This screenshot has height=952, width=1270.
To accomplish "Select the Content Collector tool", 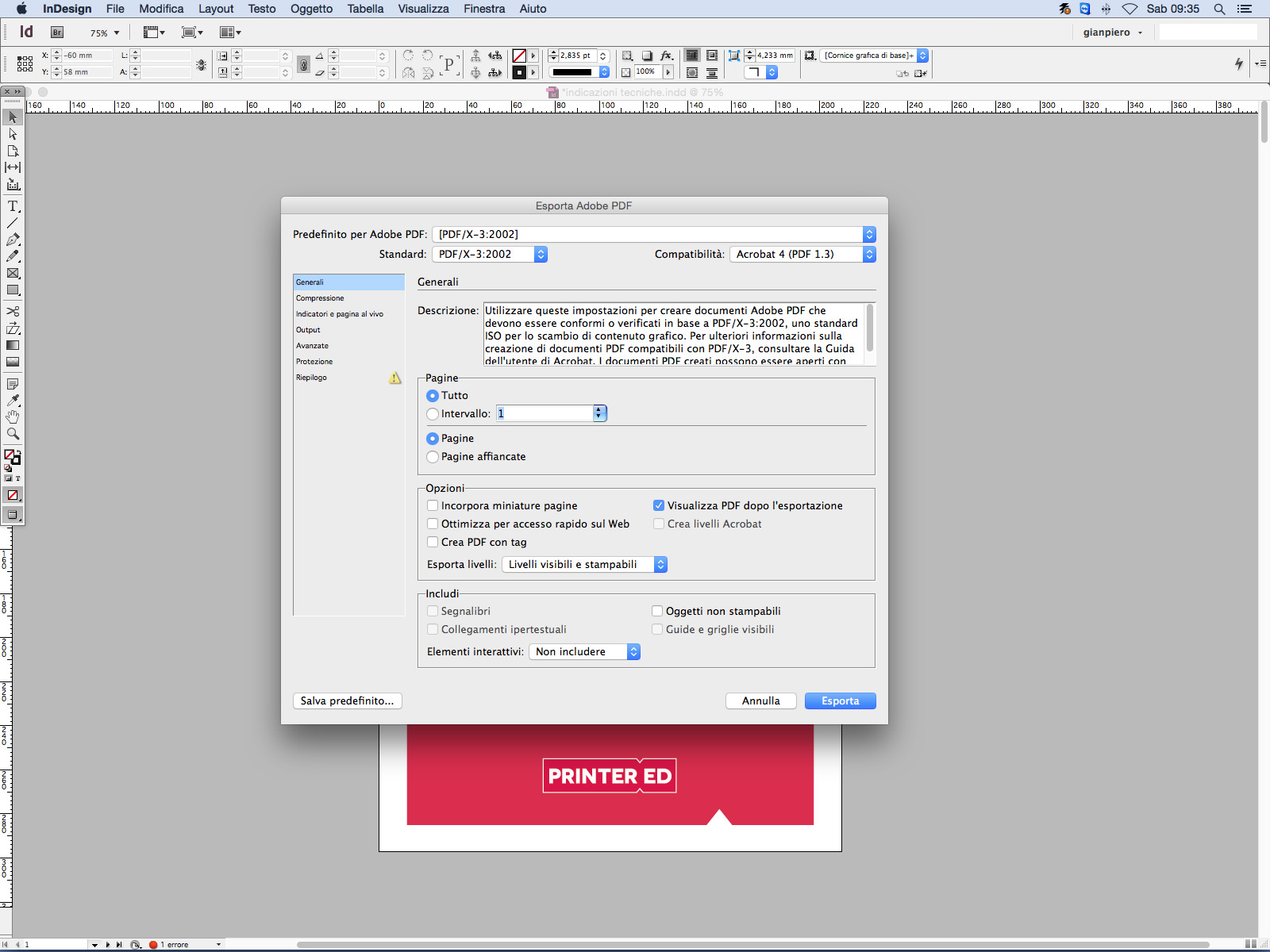I will pos(13,184).
